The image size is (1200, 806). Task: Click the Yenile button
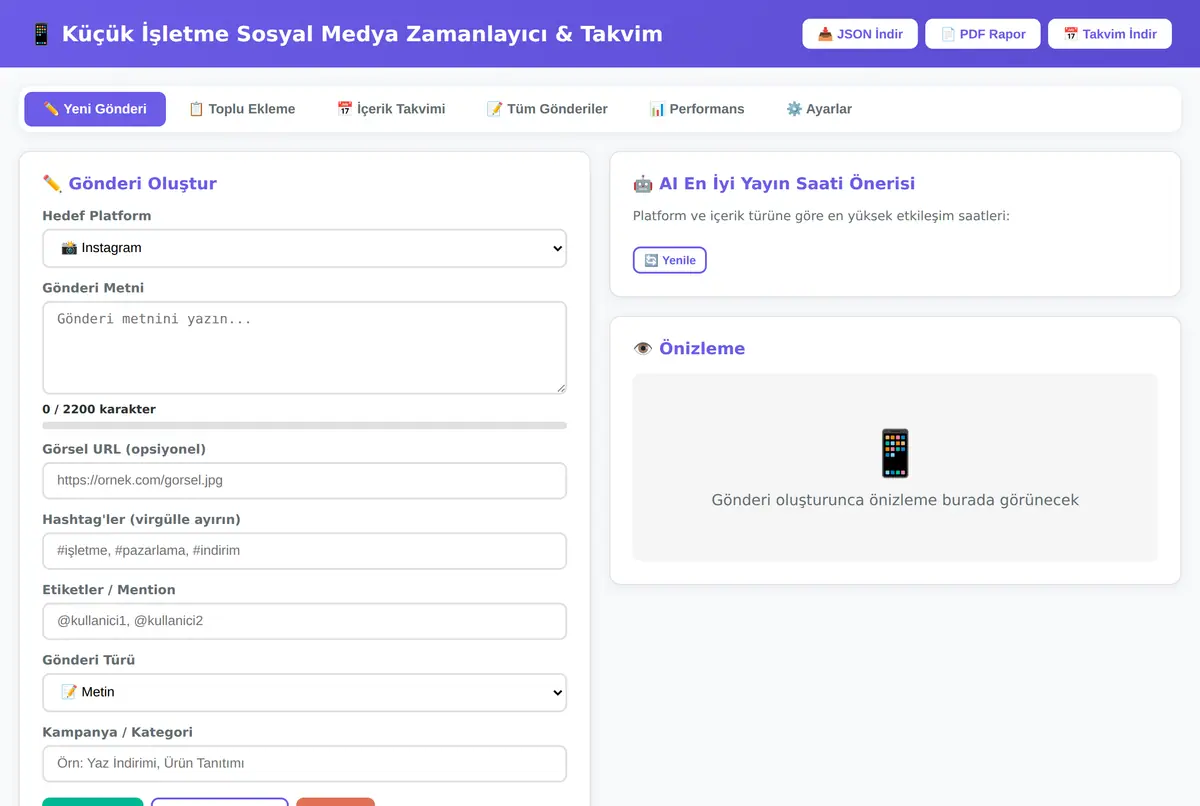pos(670,260)
